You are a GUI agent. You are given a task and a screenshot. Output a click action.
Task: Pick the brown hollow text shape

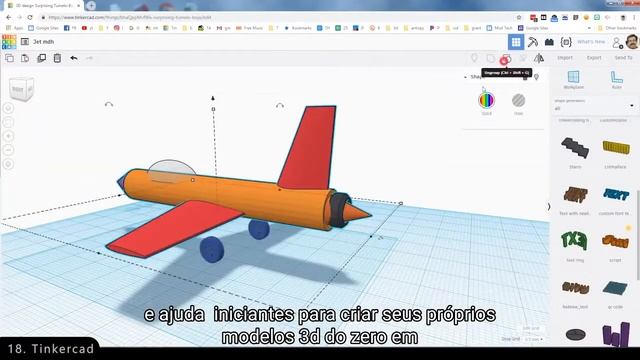coord(575,288)
